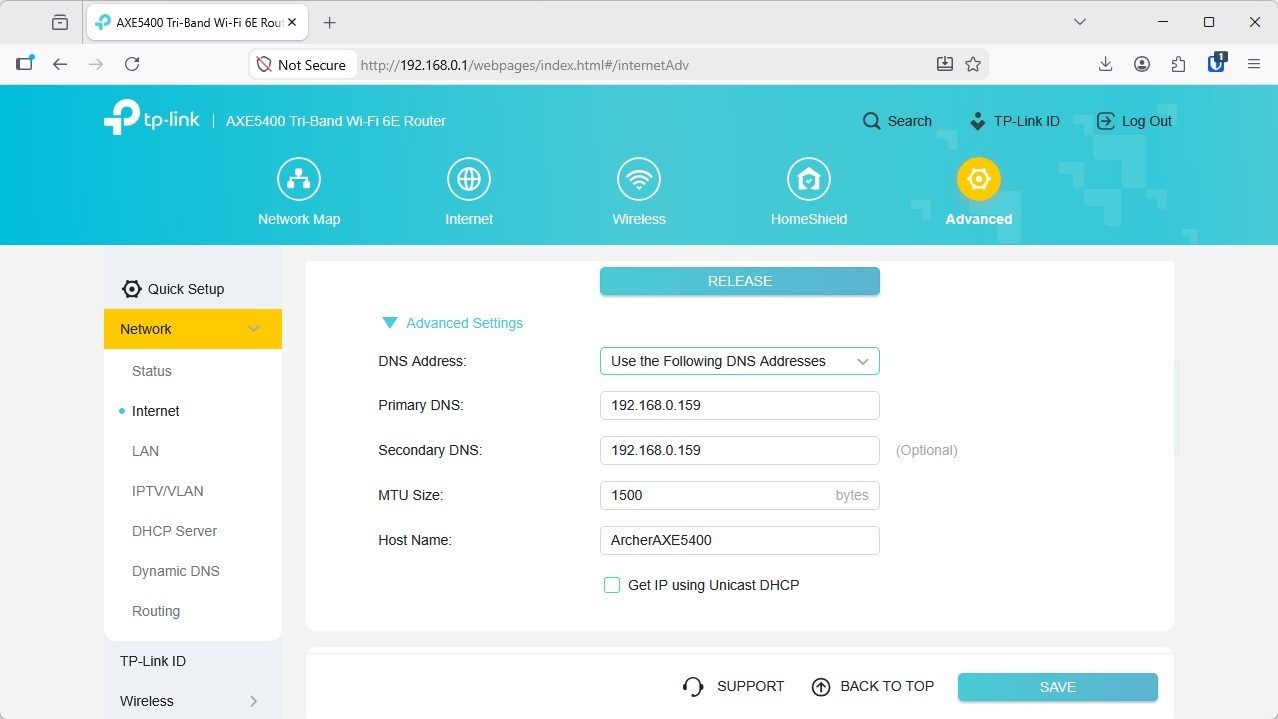1278x719 pixels.
Task: Go back with browser back arrow
Action: [60, 64]
